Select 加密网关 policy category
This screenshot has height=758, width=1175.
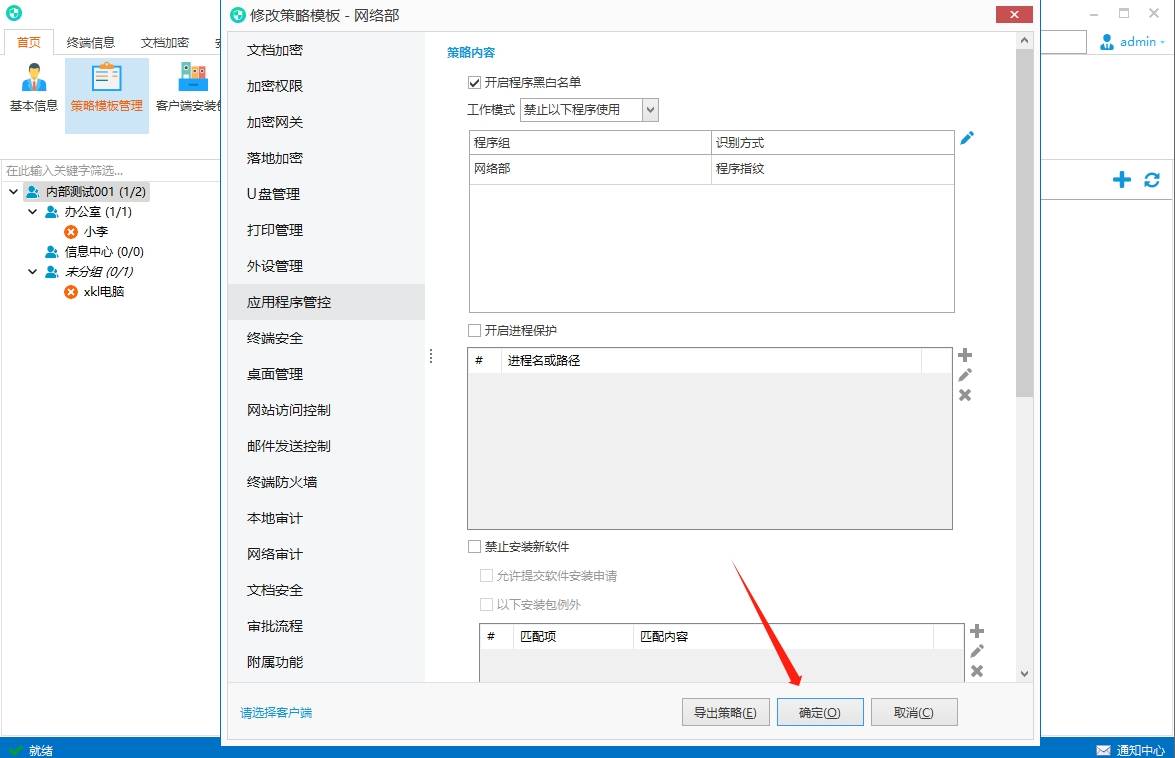pos(326,122)
